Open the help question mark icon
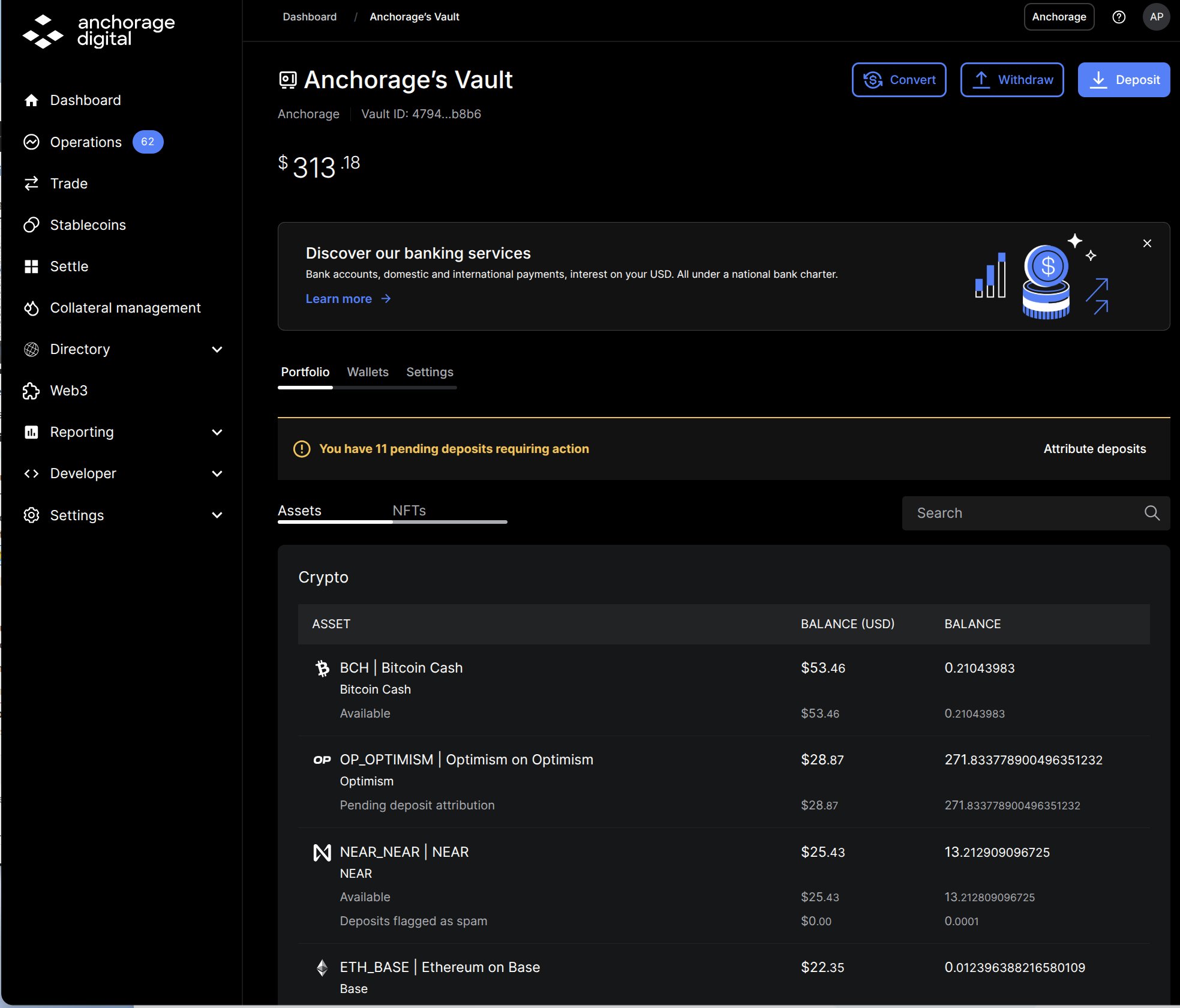Screen dimensions: 1180x1008 (1119, 17)
